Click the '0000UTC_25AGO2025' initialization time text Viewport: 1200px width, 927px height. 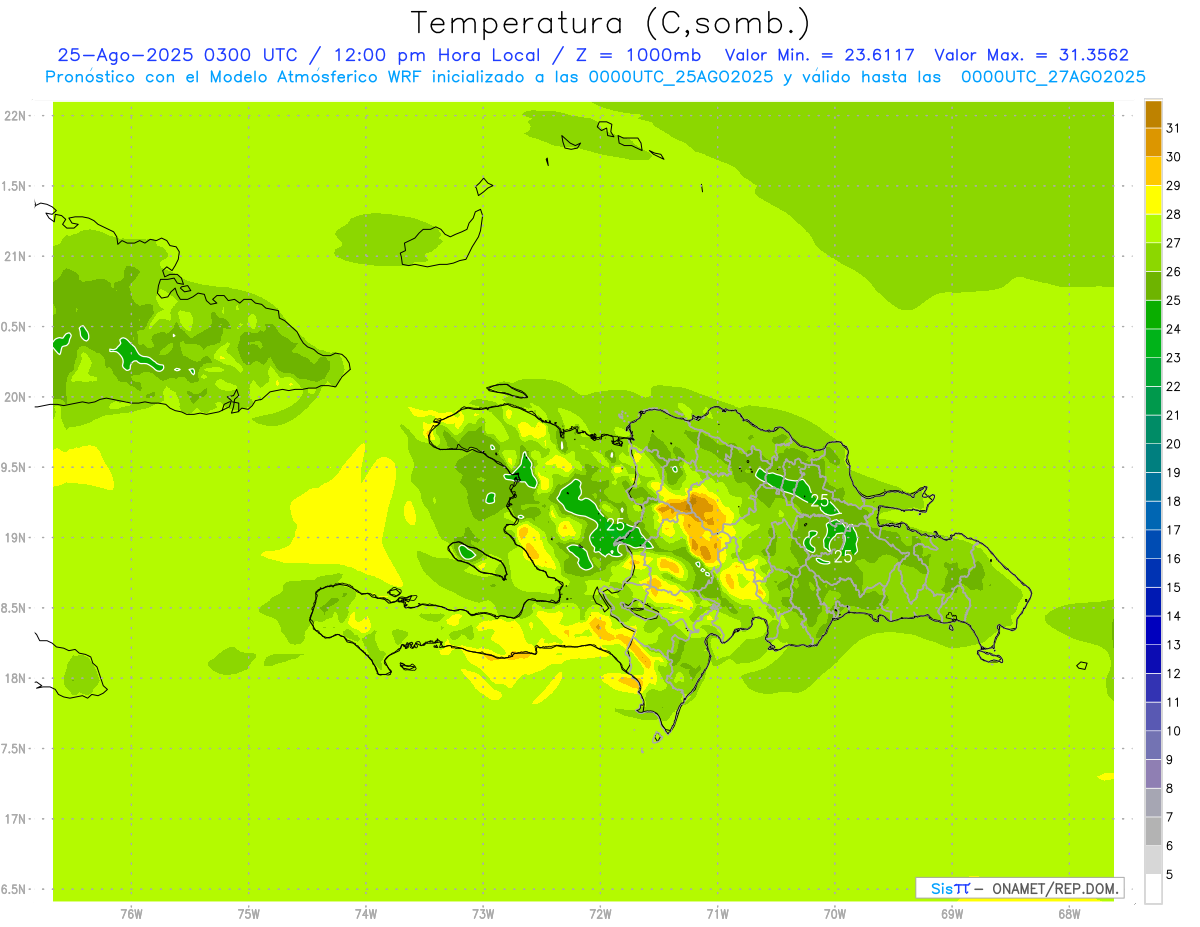(680, 77)
